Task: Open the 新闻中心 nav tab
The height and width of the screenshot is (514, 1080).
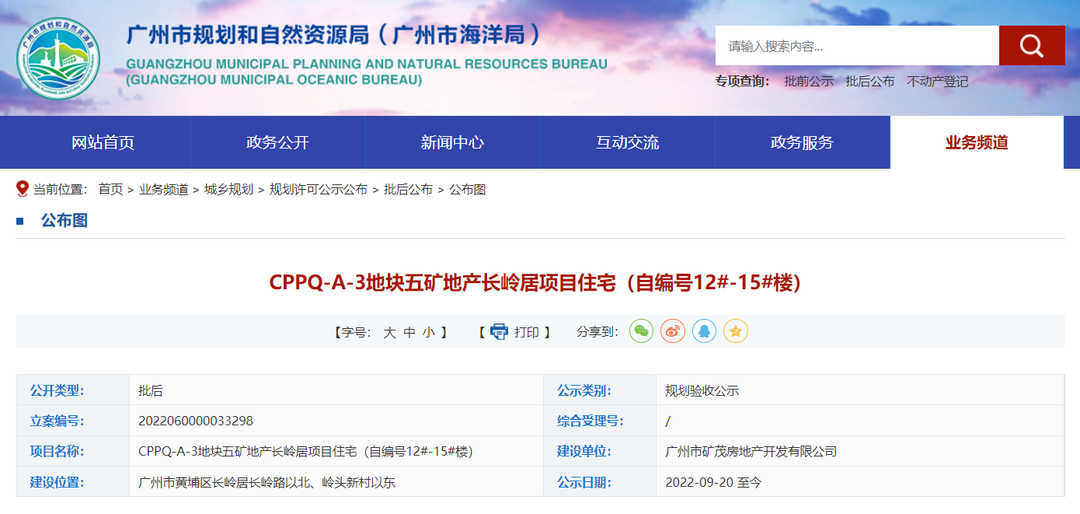Action: pyautogui.click(x=453, y=143)
